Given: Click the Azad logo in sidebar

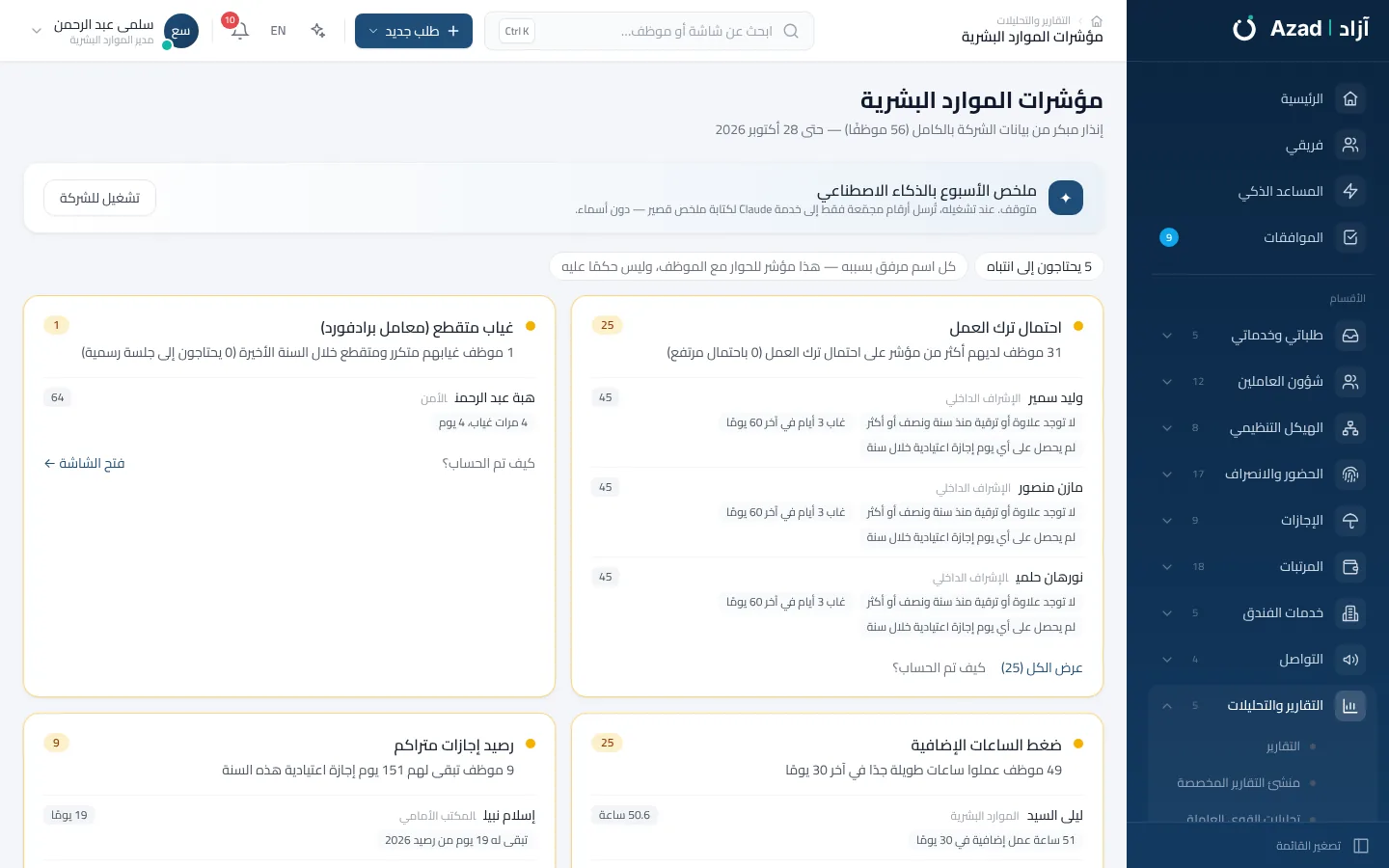Looking at the screenshot, I should pos(1300,29).
